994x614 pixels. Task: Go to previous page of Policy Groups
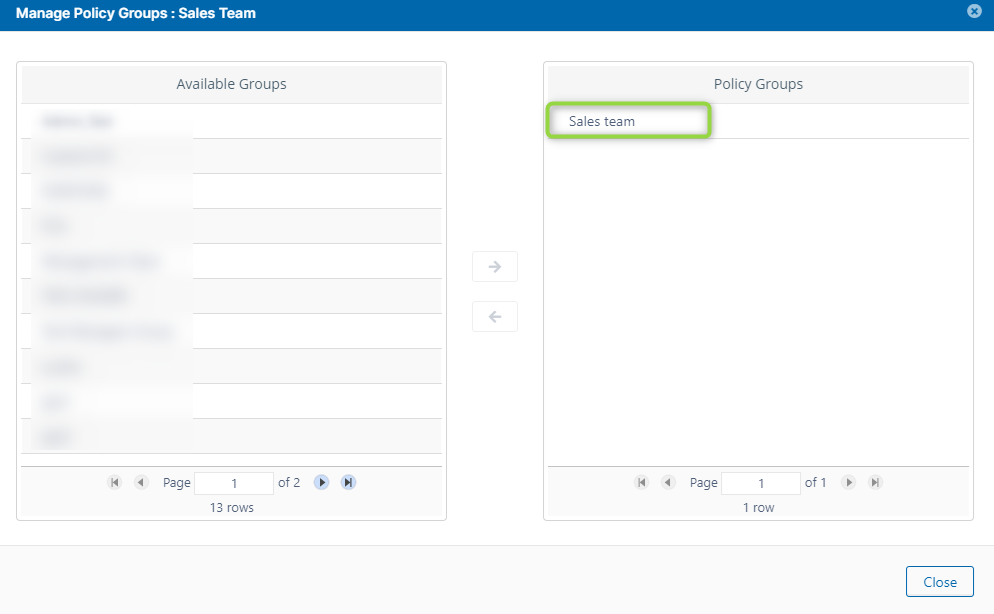(x=668, y=483)
